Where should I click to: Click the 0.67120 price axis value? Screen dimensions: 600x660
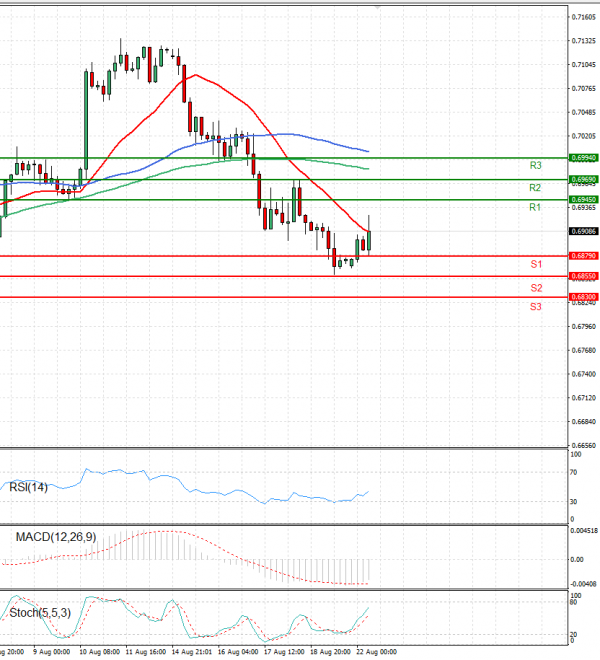[584, 398]
